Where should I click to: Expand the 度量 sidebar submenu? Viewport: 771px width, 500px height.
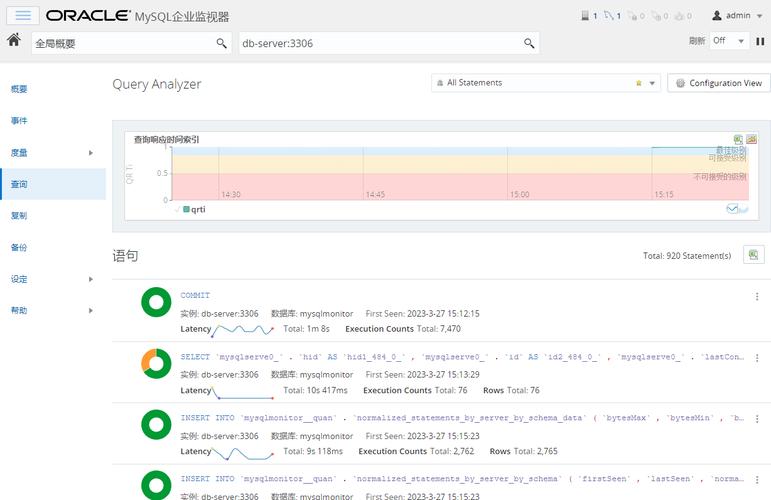pyautogui.click(x=90, y=153)
